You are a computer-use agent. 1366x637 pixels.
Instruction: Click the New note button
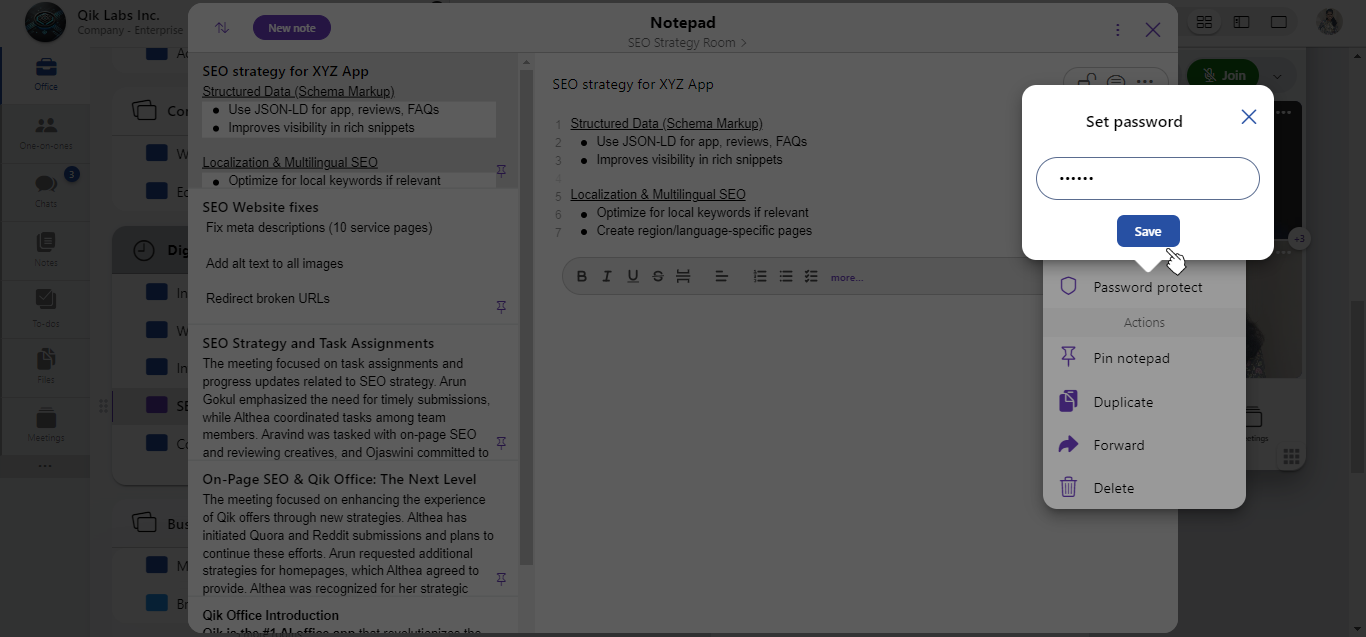click(292, 28)
